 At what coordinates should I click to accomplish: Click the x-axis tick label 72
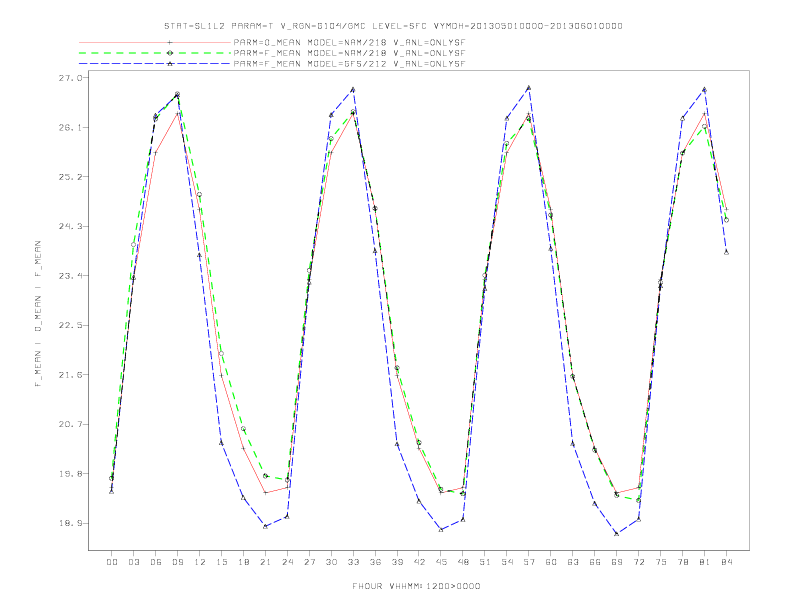click(639, 562)
